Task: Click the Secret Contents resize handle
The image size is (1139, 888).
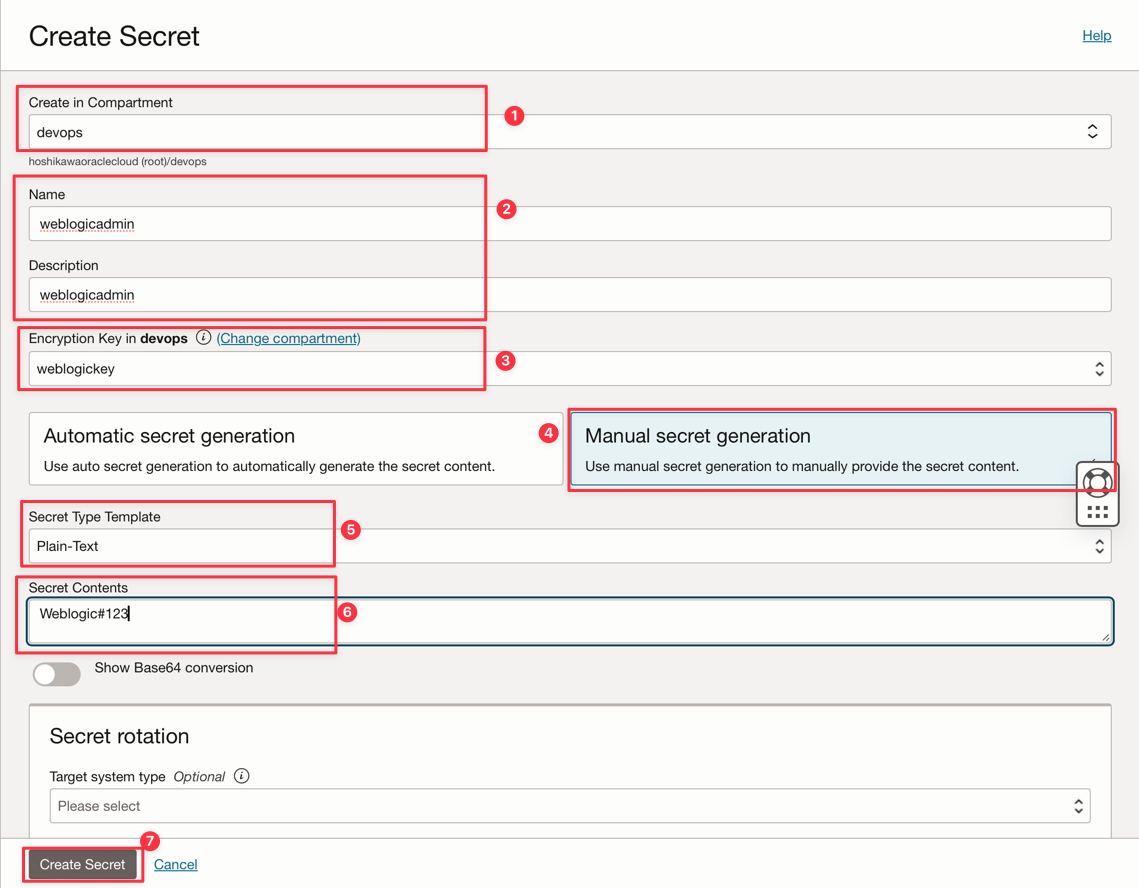Action: 1105,636
